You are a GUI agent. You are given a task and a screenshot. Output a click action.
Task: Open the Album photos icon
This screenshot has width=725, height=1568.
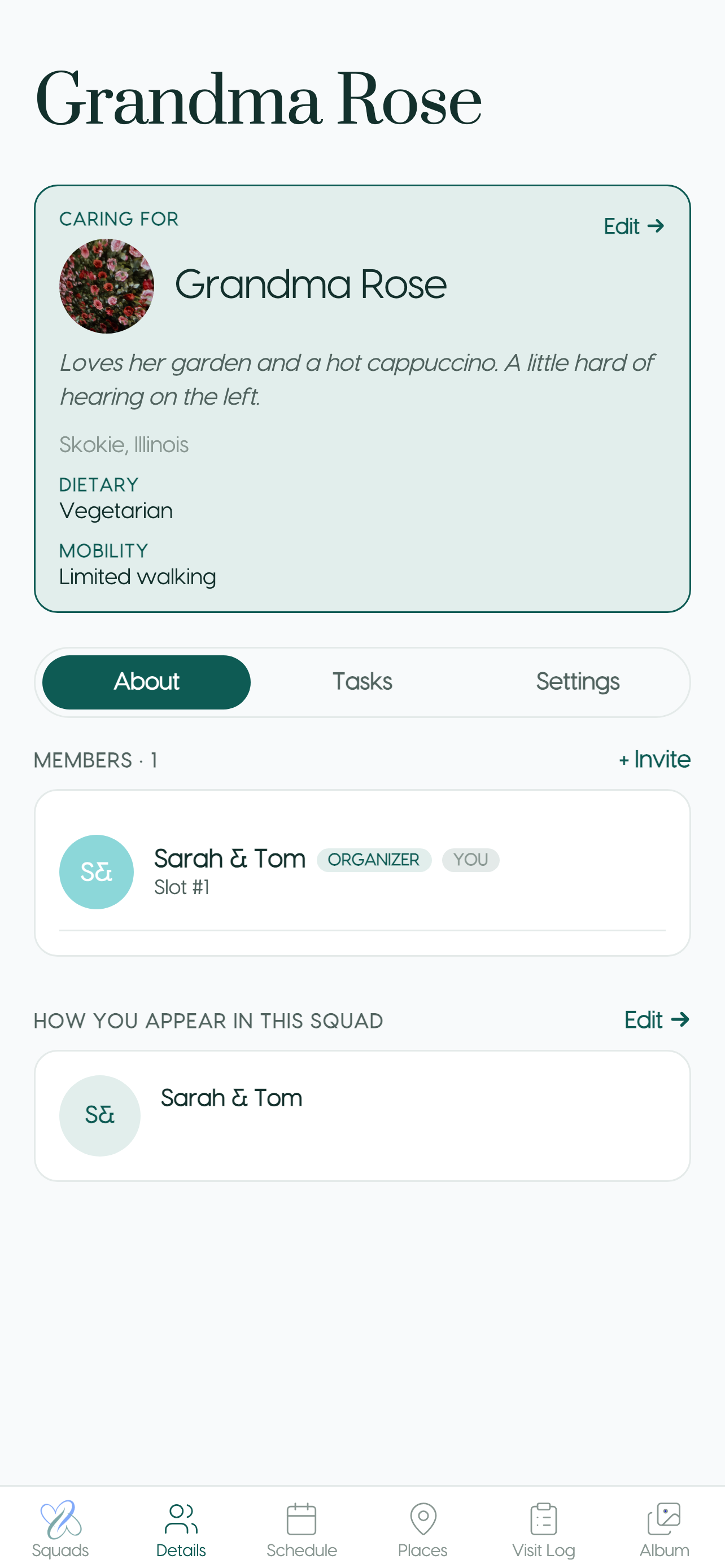coord(664,1519)
